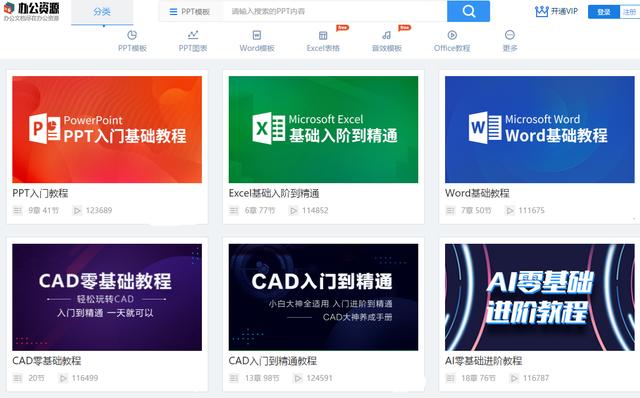Open the Word基础教程 blue thumbnail
640x398 pixels.
[540, 129]
